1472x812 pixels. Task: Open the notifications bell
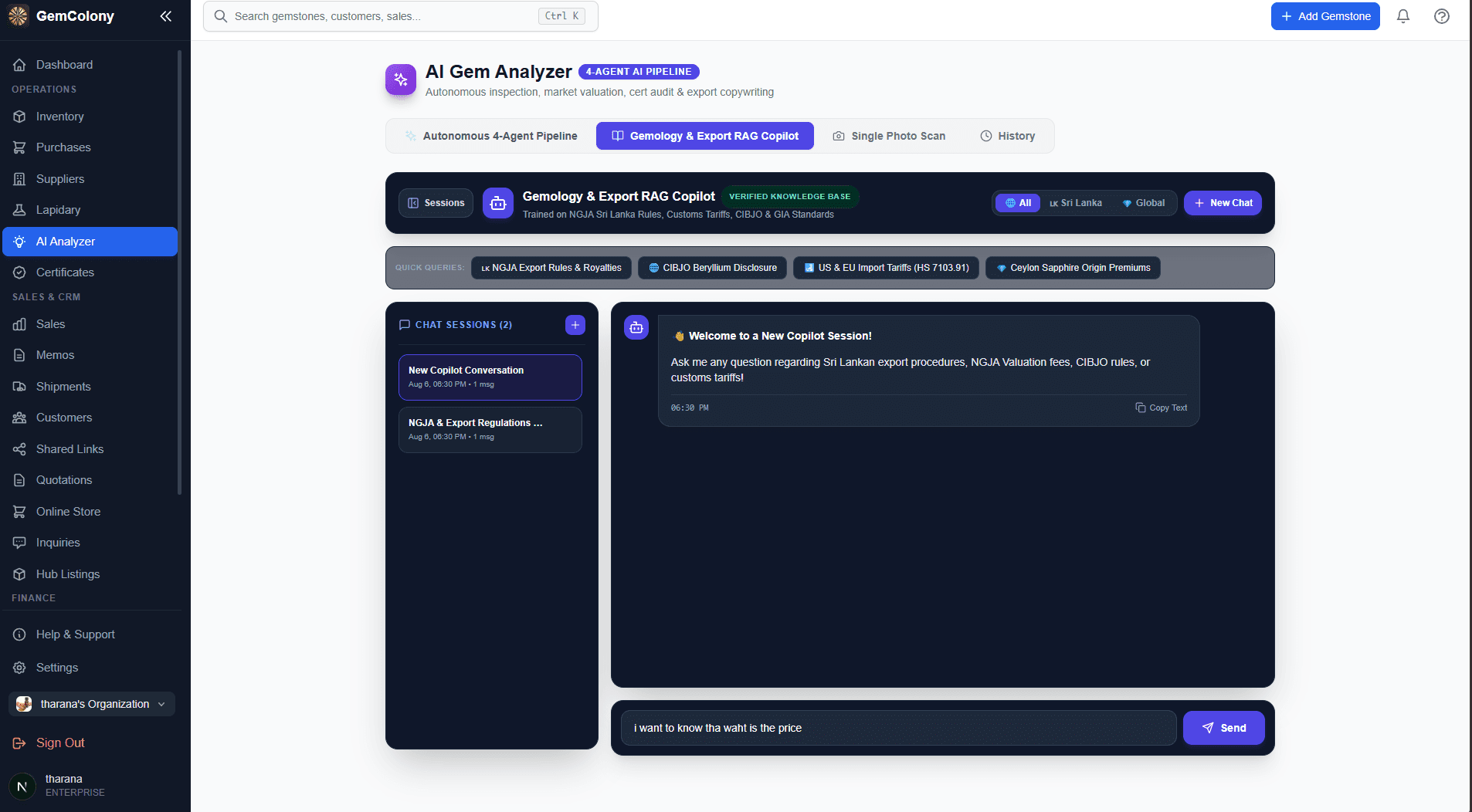pos(1403,16)
